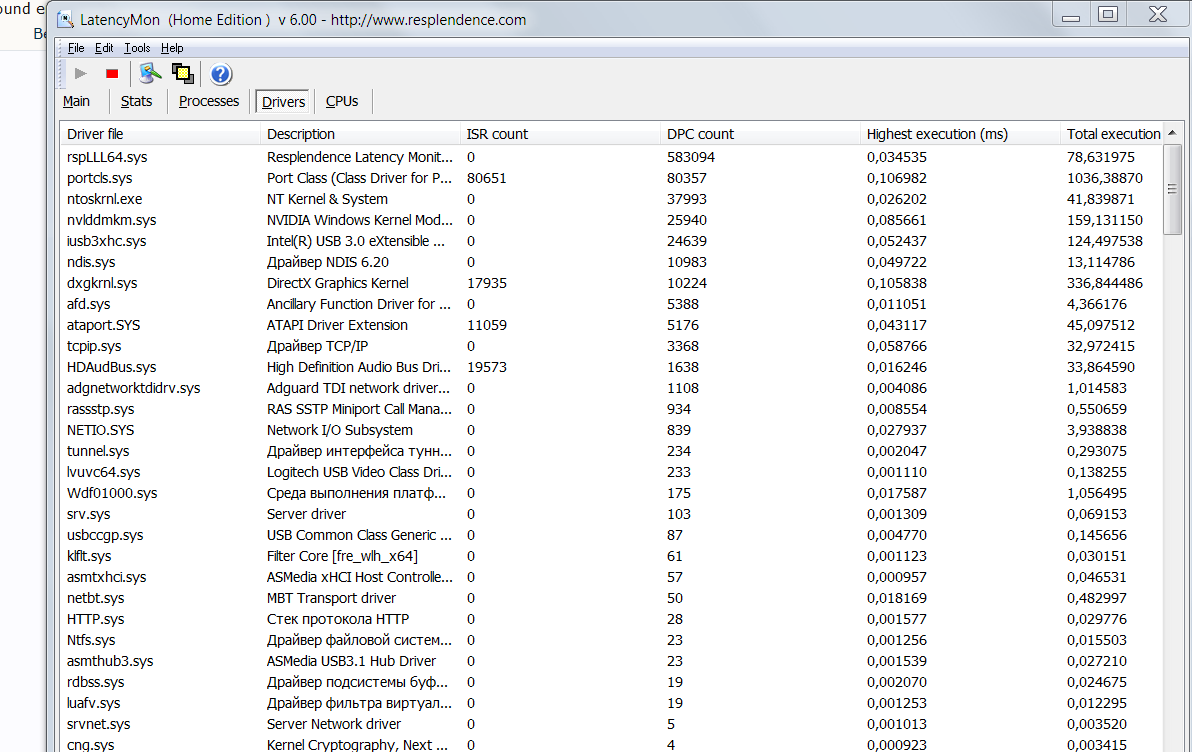Select the asmthub3.sys driver row
This screenshot has width=1192, height=752.
612,662
